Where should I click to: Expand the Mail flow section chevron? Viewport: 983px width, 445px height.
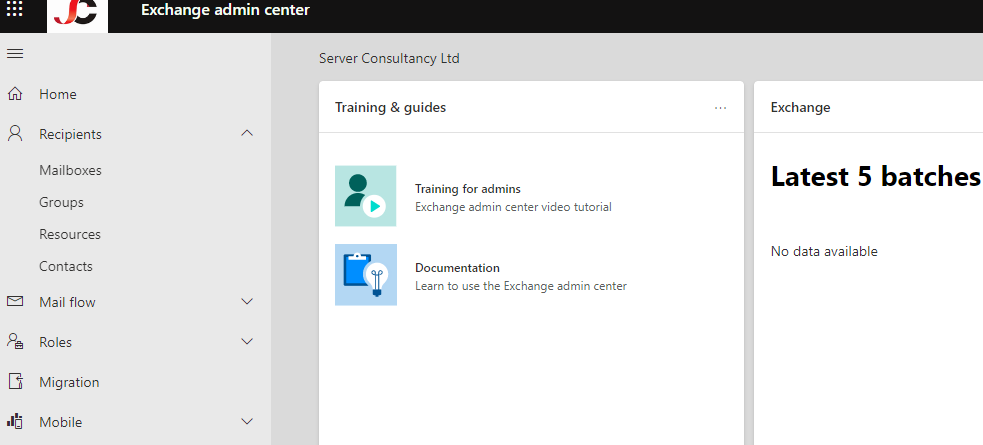click(x=247, y=301)
